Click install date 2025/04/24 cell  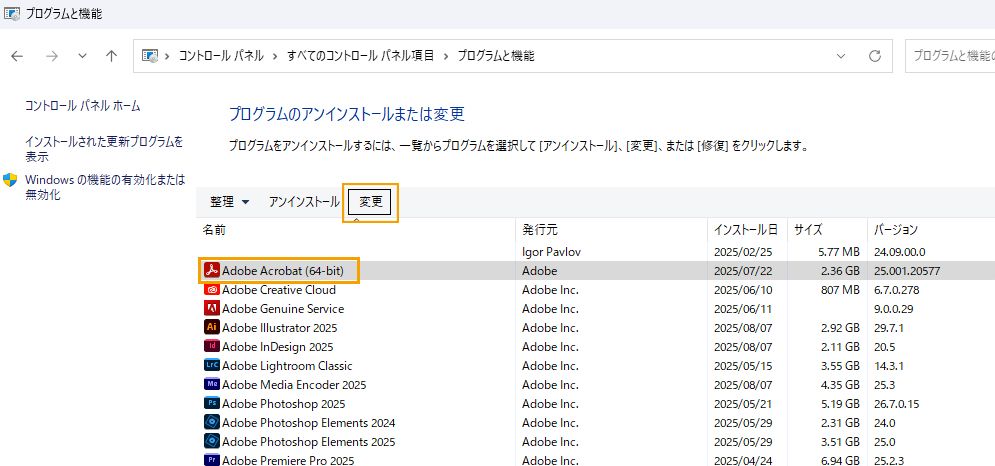coord(743,460)
